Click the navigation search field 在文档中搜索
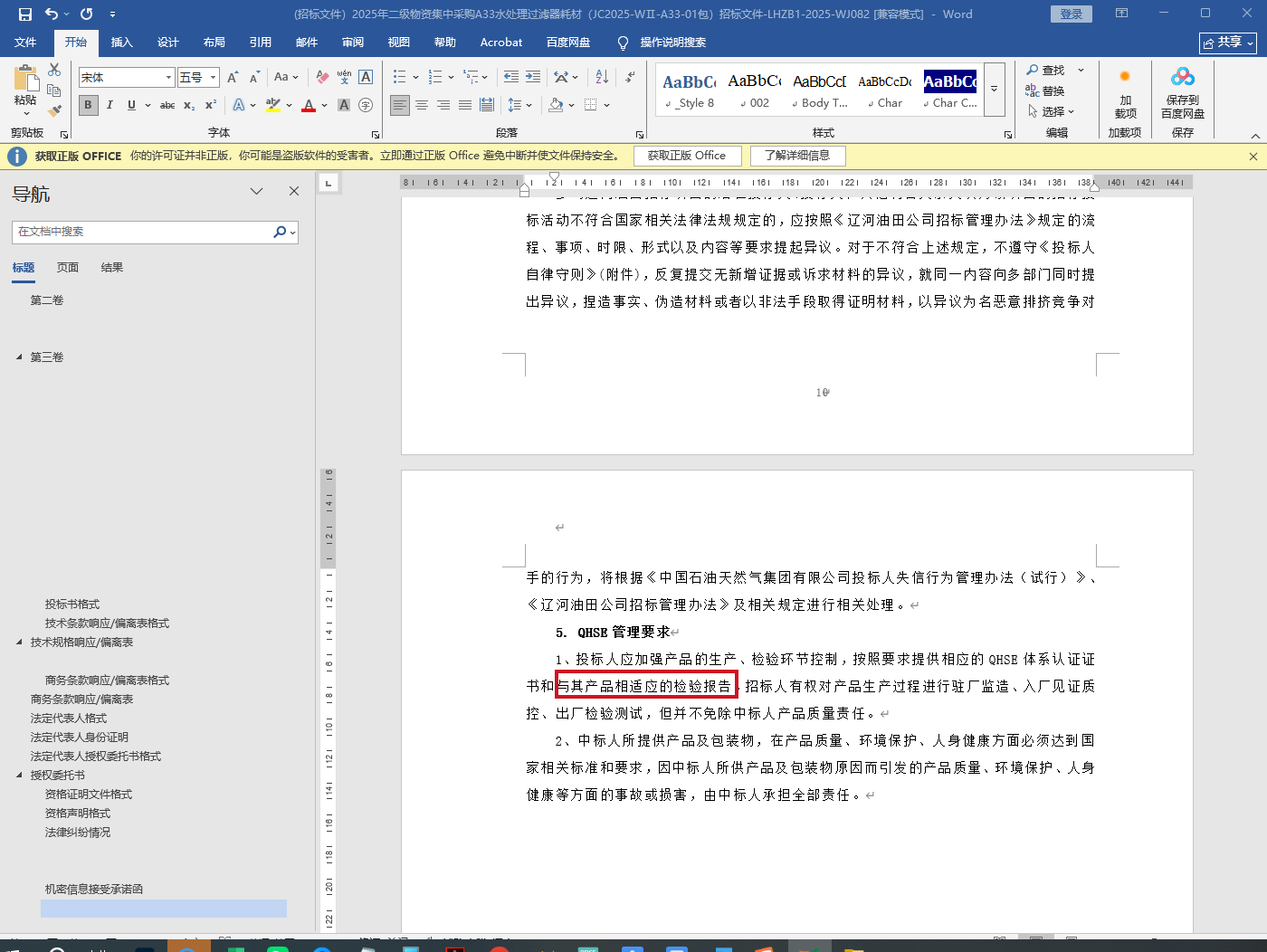This screenshot has width=1267, height=952. (145, 232)
